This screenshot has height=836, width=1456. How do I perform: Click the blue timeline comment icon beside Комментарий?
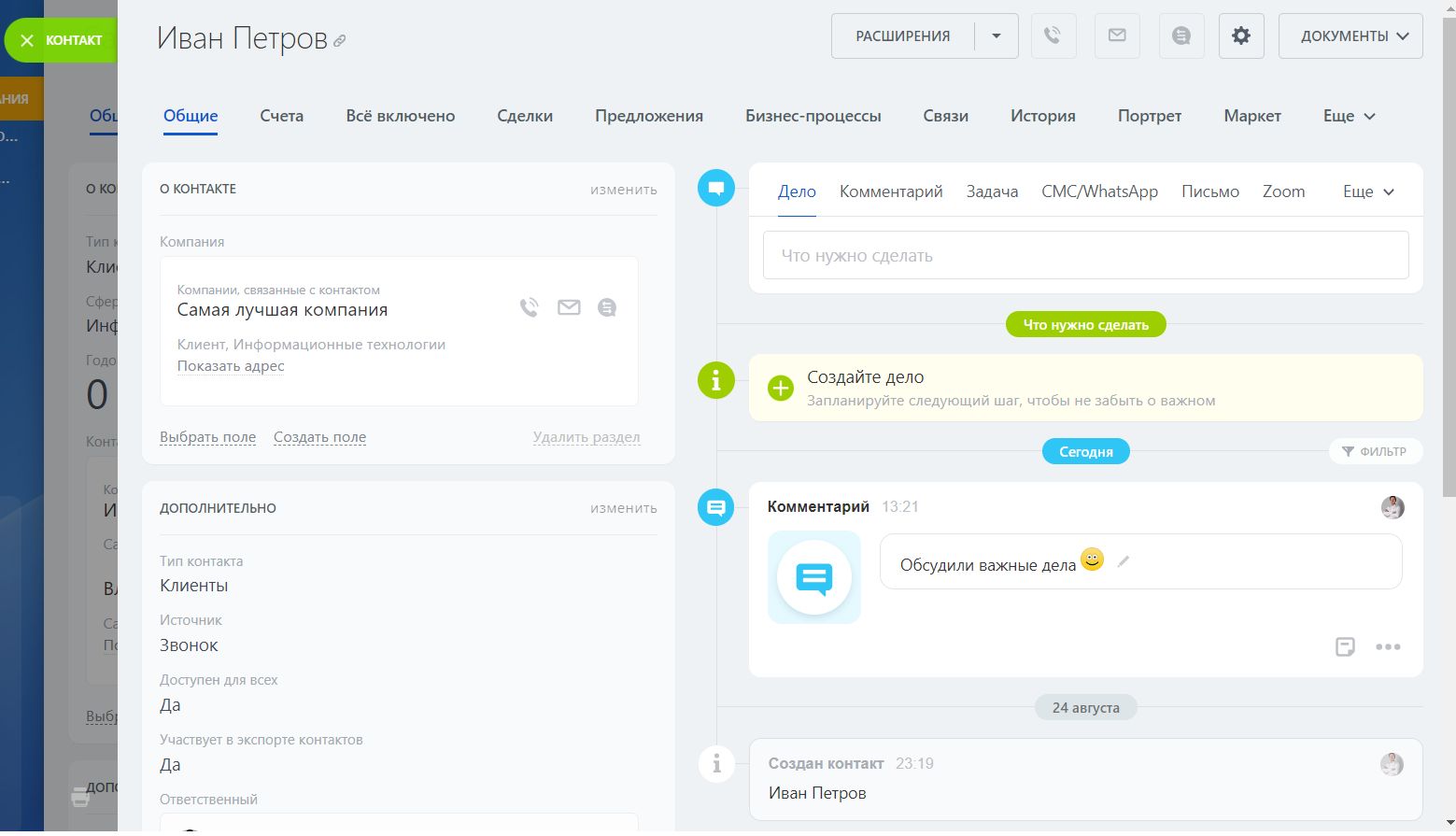(716, 507)
